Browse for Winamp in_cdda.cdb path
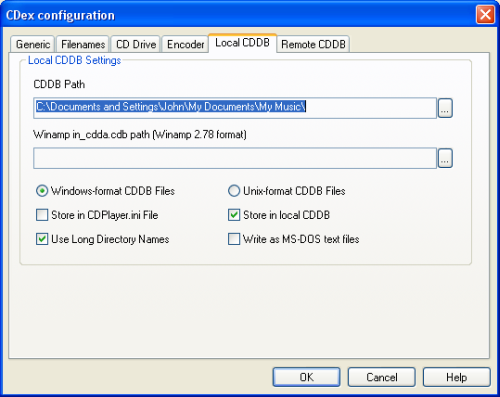The height and width of the screenshot is (397, 500). [x=445, y=158]
